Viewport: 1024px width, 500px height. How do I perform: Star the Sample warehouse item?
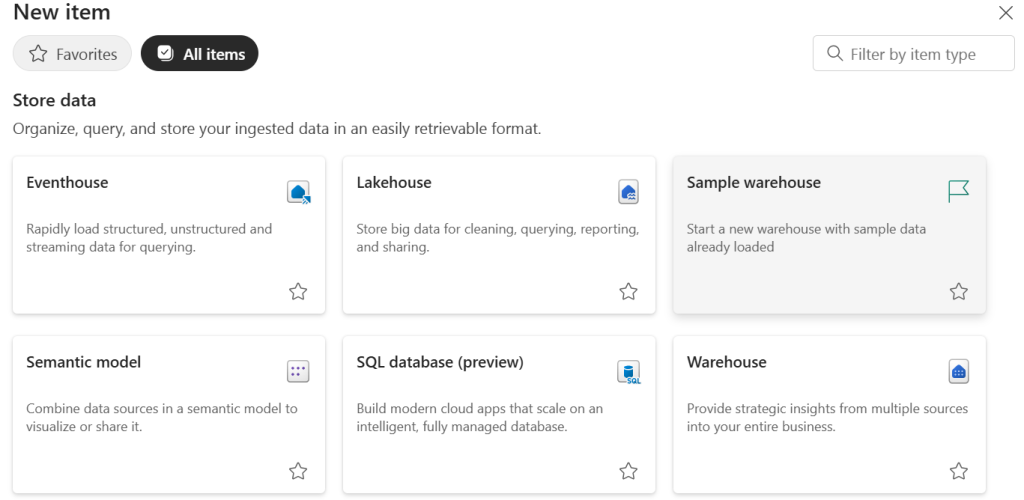click(x=958, y=291)
